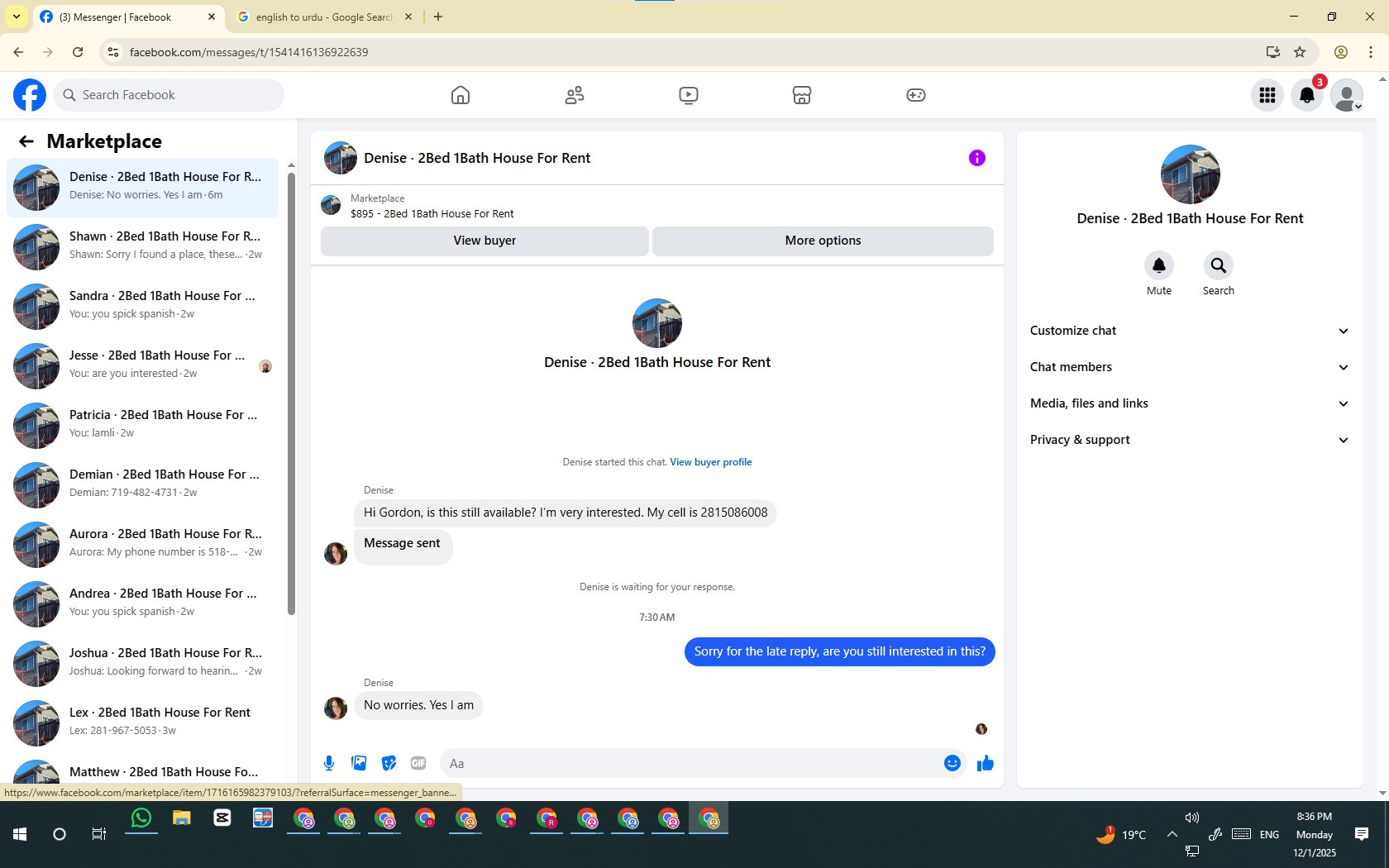Open WhatsApp from the taskbar
Image resolution: width=1389 pixels, height=868 pixels.
pos(141,819)
